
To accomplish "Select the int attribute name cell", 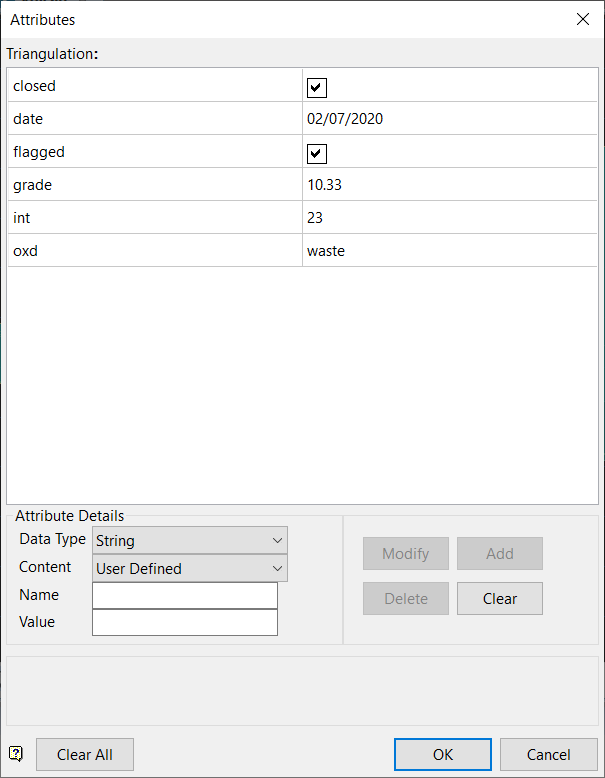I will point(155,218).
